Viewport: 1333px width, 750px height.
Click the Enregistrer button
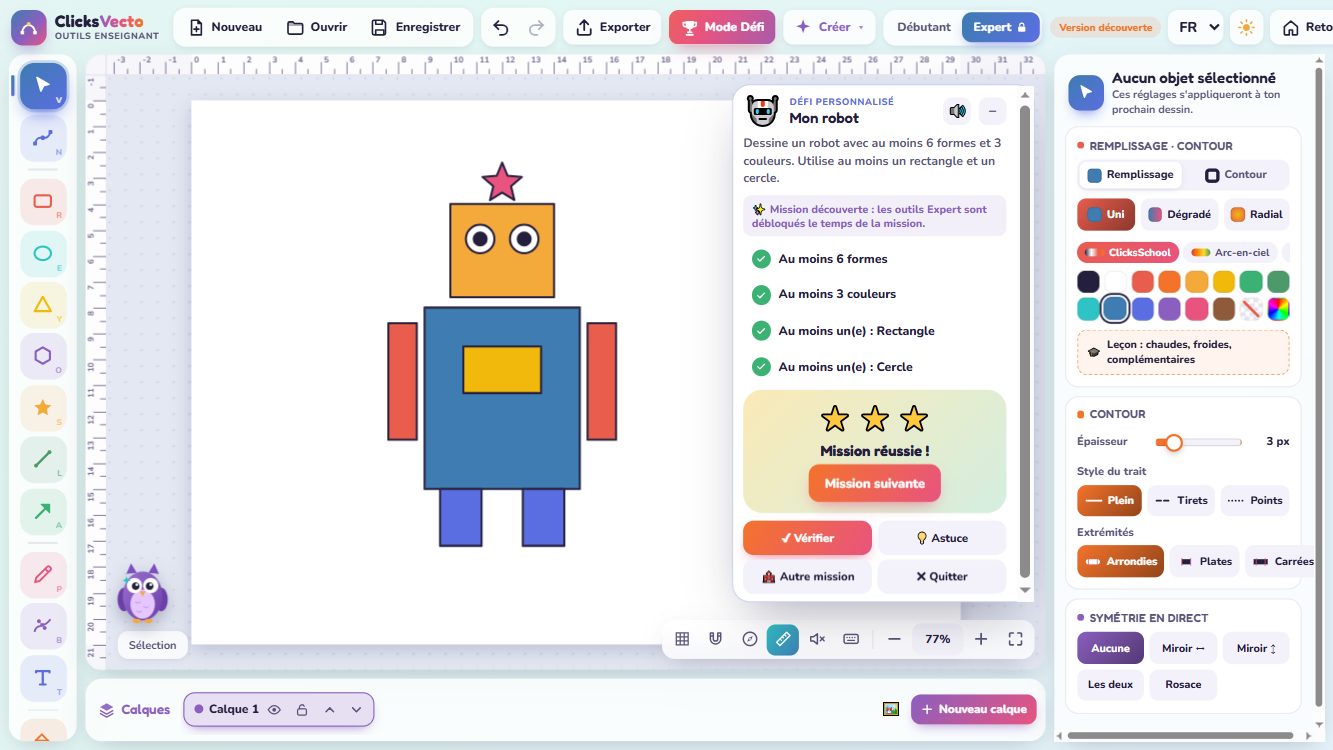[415, 27]
